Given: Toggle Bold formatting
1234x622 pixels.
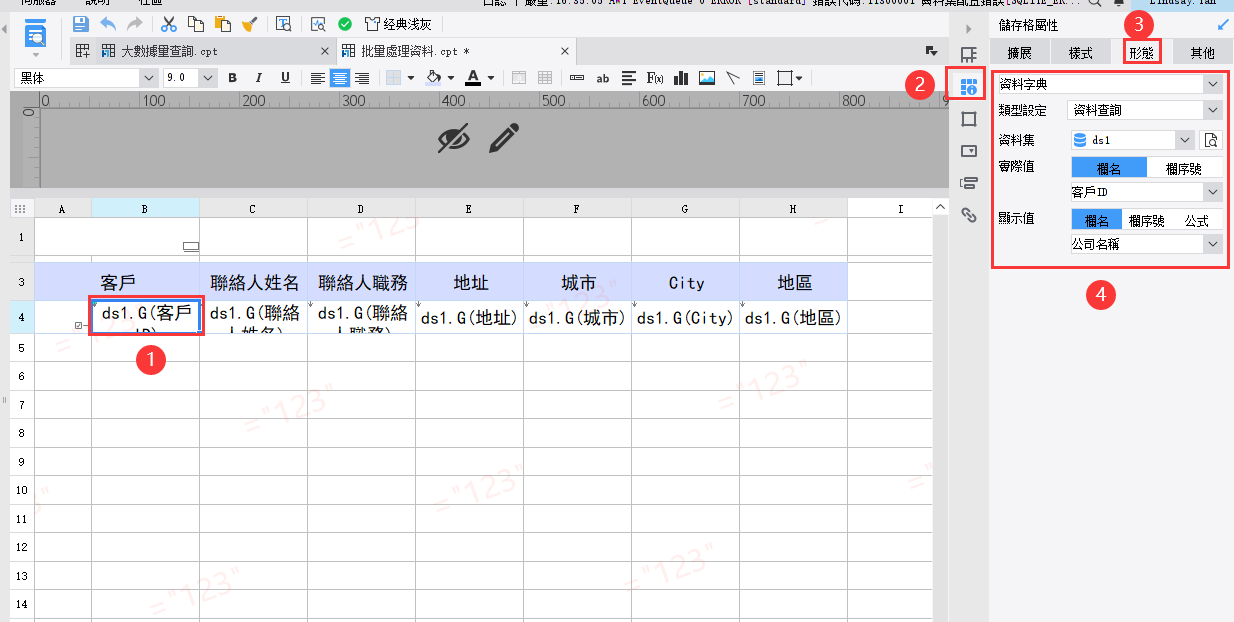Looking at the screenshot, I should pos(232,77).
